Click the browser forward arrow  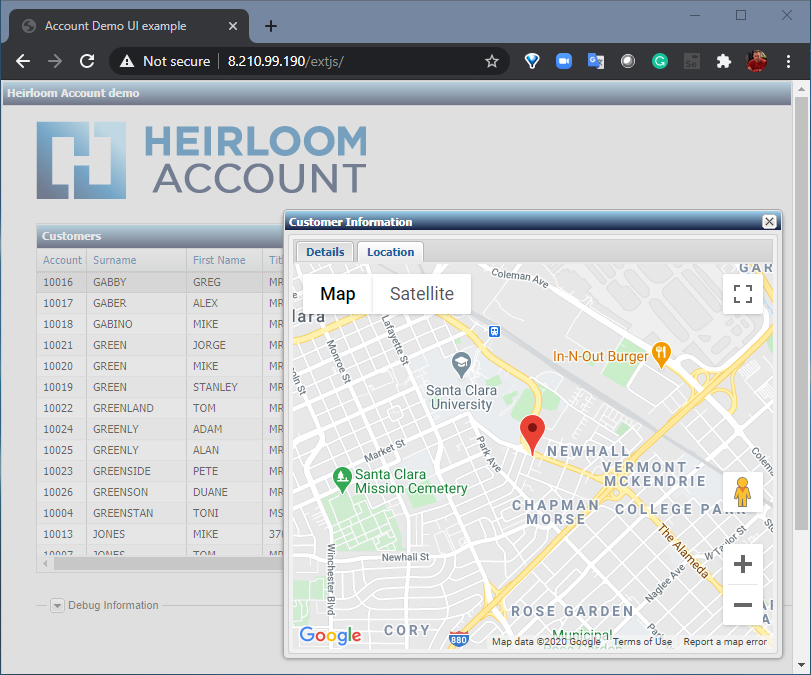click(x=54, y=61)
